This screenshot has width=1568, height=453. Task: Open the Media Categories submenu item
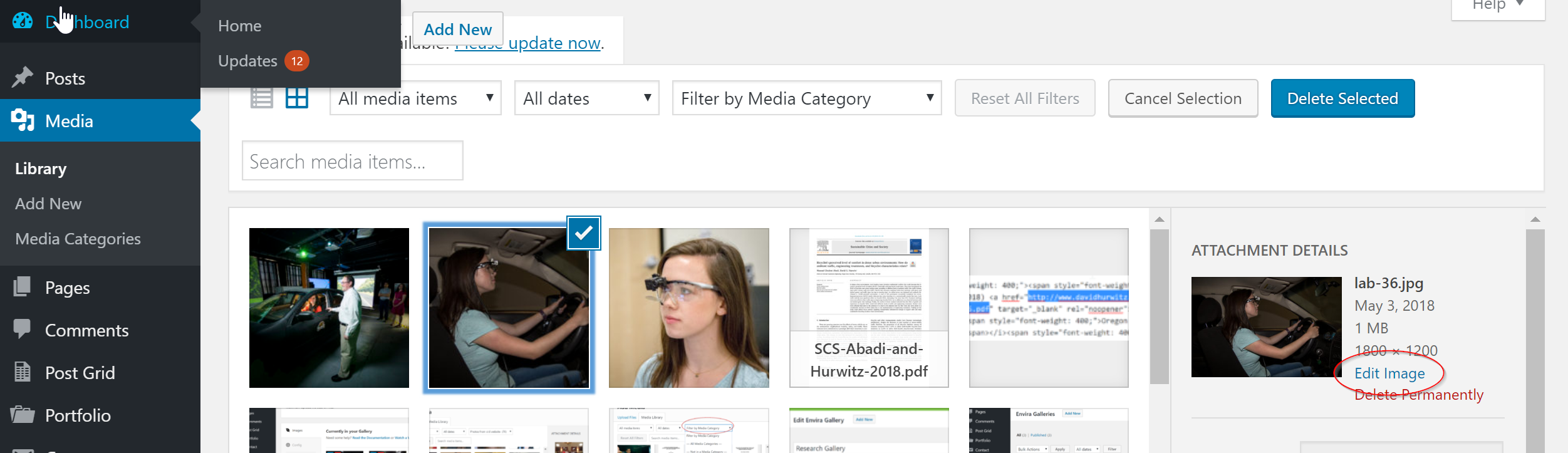coord(78,239)
